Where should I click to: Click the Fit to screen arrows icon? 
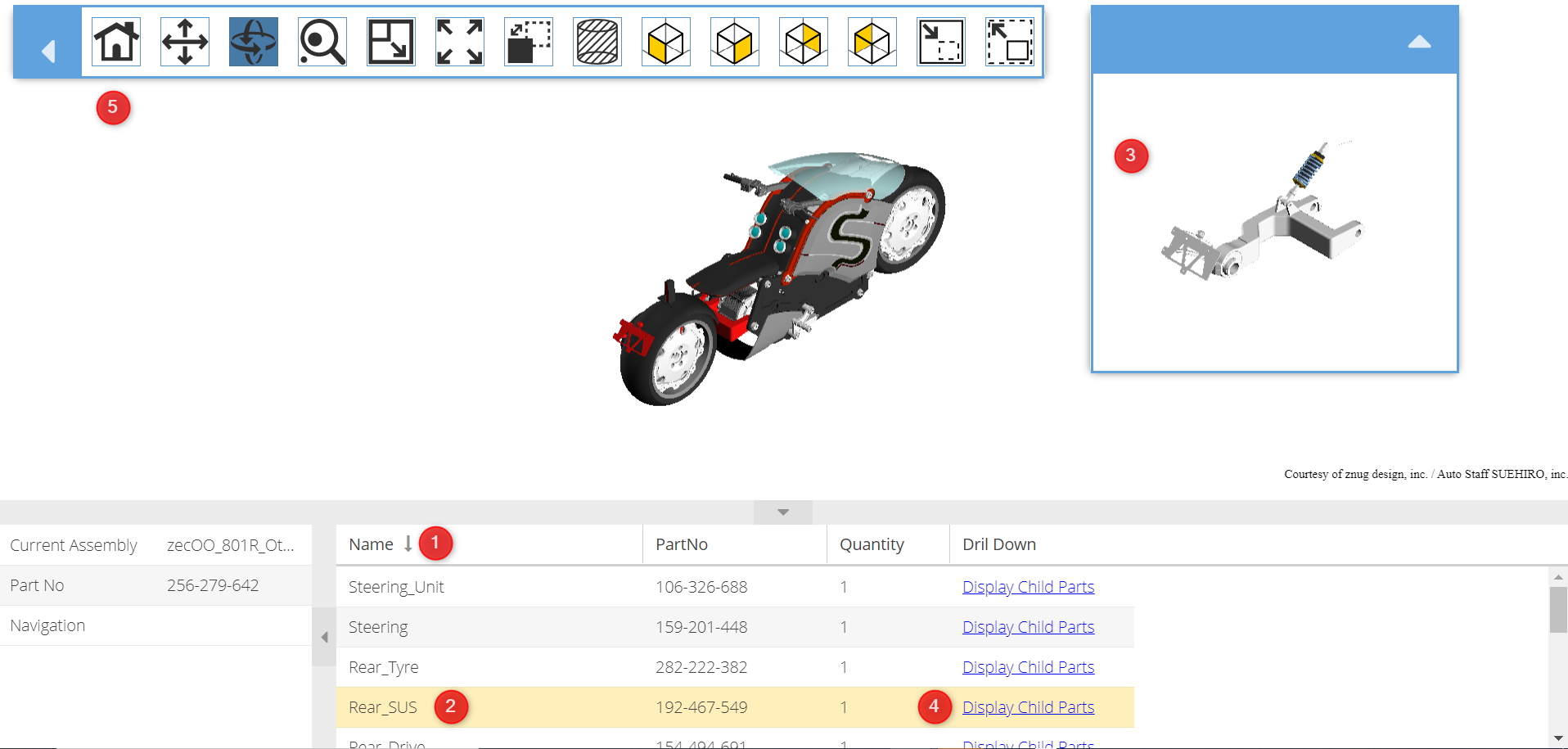[460, 42]
